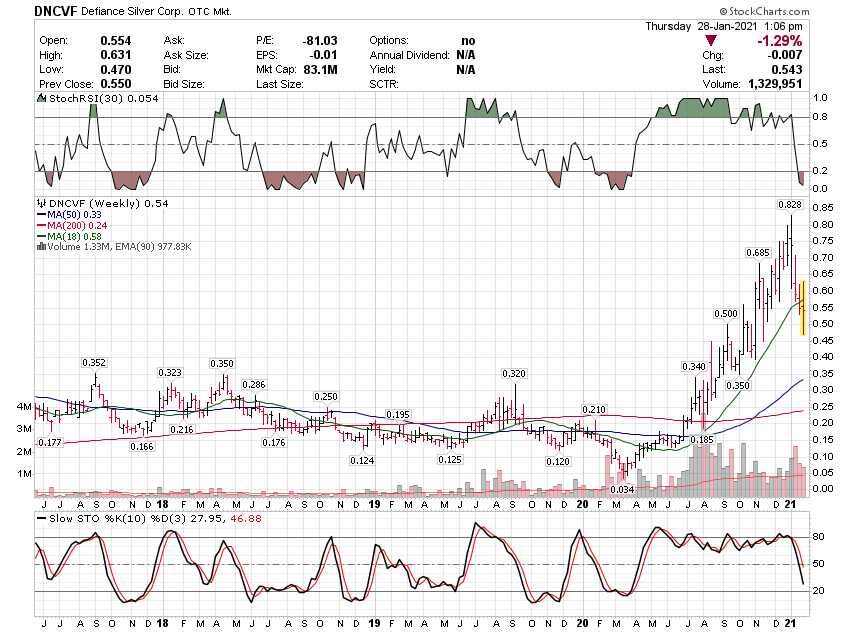Click the 0.828 peak price label
This screenshot has height=633, width=850.
click(x=790, y=204)
